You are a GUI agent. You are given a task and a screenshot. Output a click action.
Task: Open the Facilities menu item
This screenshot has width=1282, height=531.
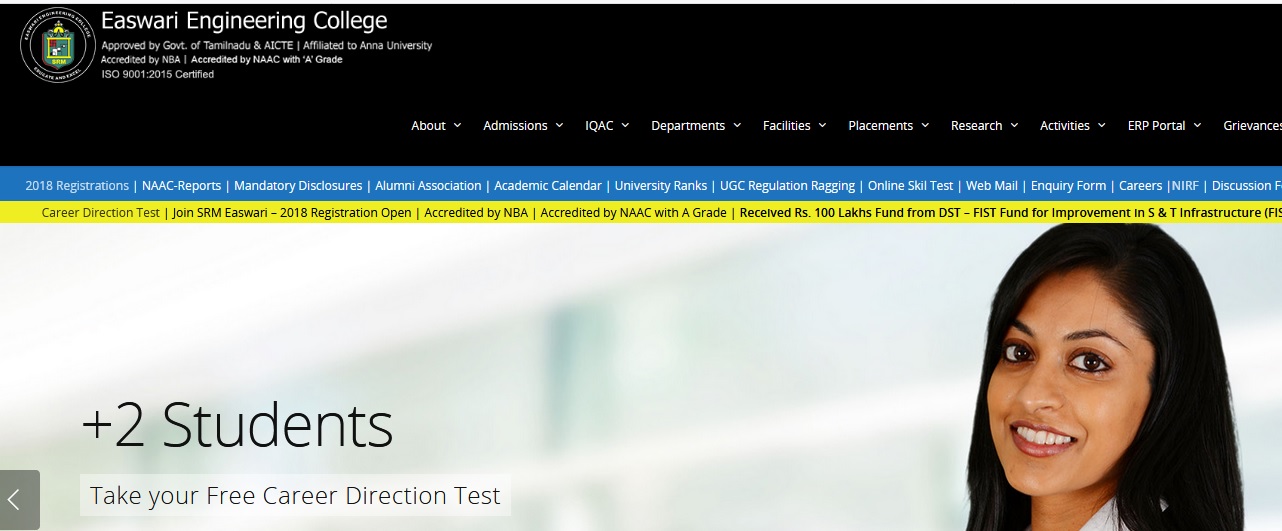click(x=787, y=126)
